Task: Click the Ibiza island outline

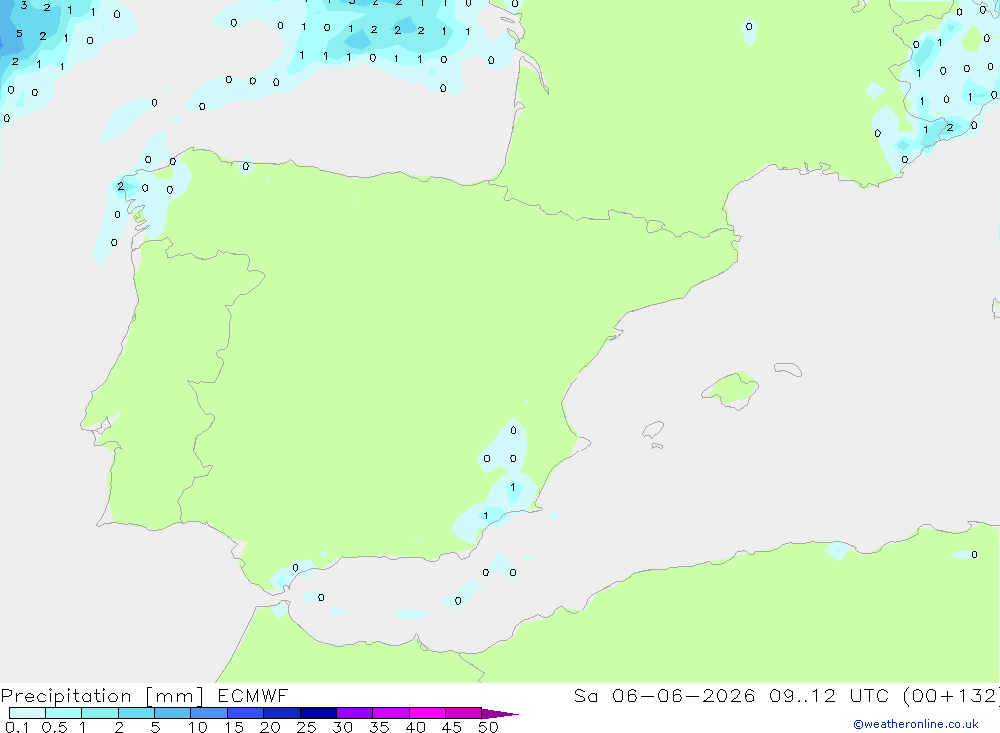Action: (653, 429)
